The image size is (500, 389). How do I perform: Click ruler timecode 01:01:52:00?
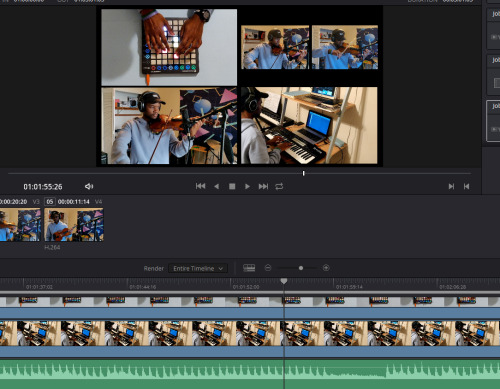(246, 287)
